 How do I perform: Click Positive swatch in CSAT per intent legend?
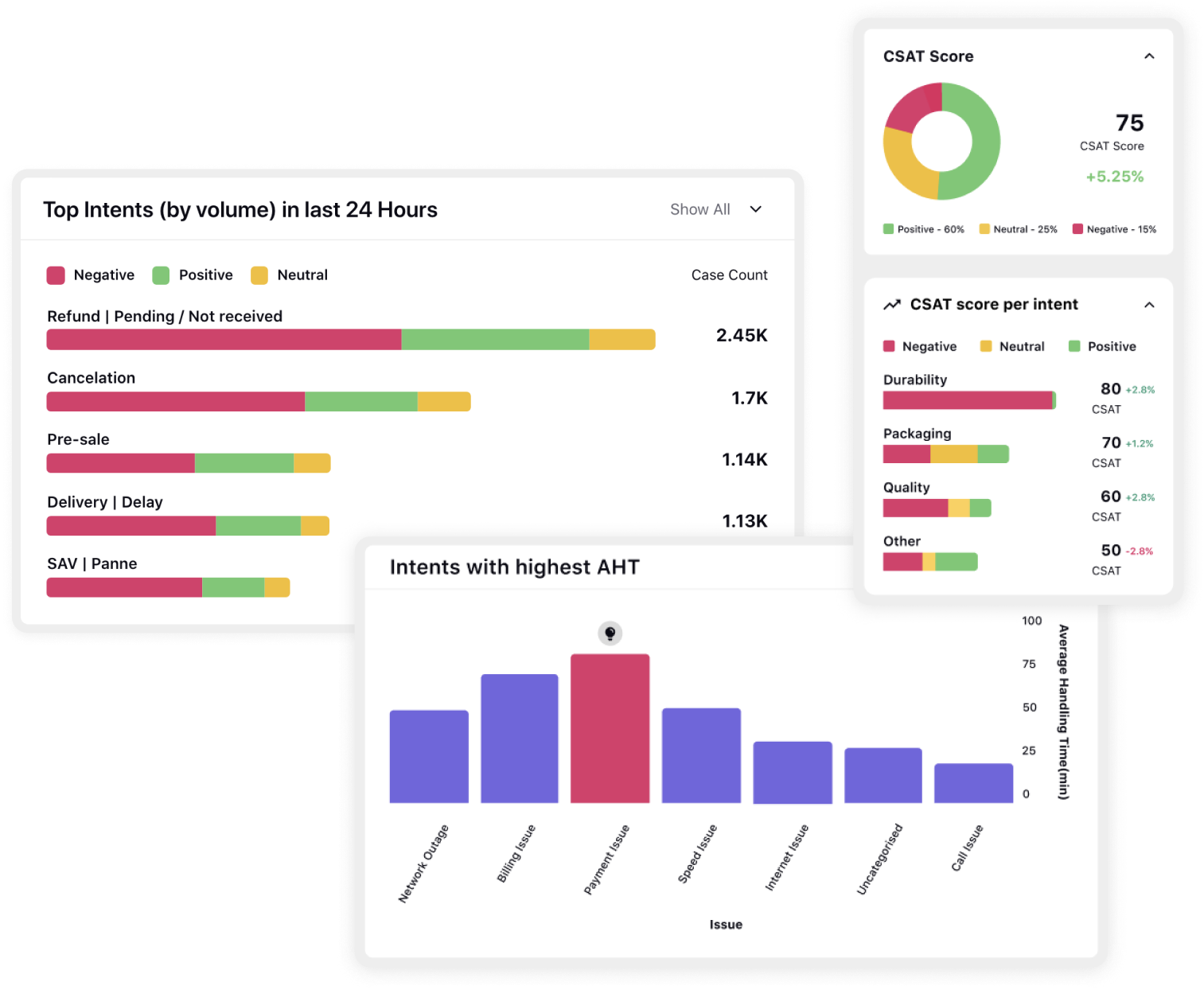point(1074,346)
